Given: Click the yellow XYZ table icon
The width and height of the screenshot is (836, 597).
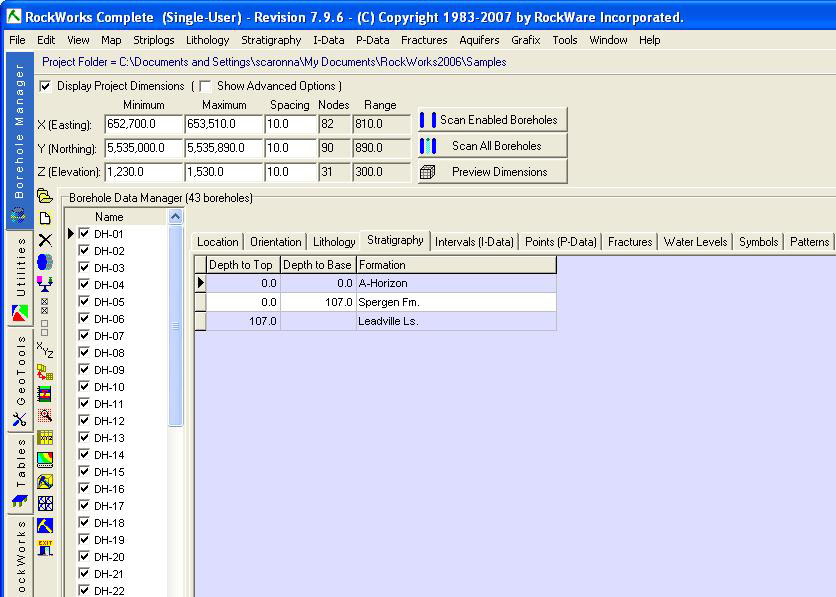Looking at the screenshot, I should 45,438.
